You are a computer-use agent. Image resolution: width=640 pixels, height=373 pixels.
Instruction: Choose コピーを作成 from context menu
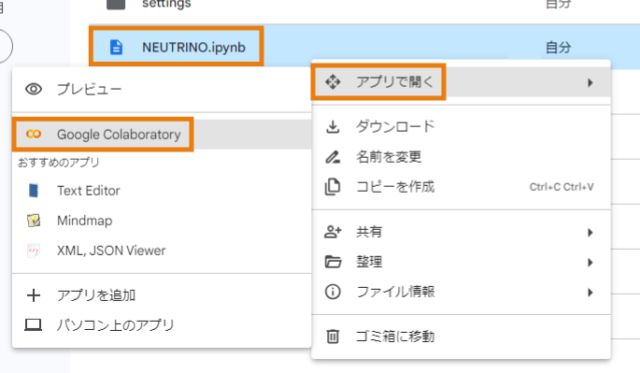461,187
